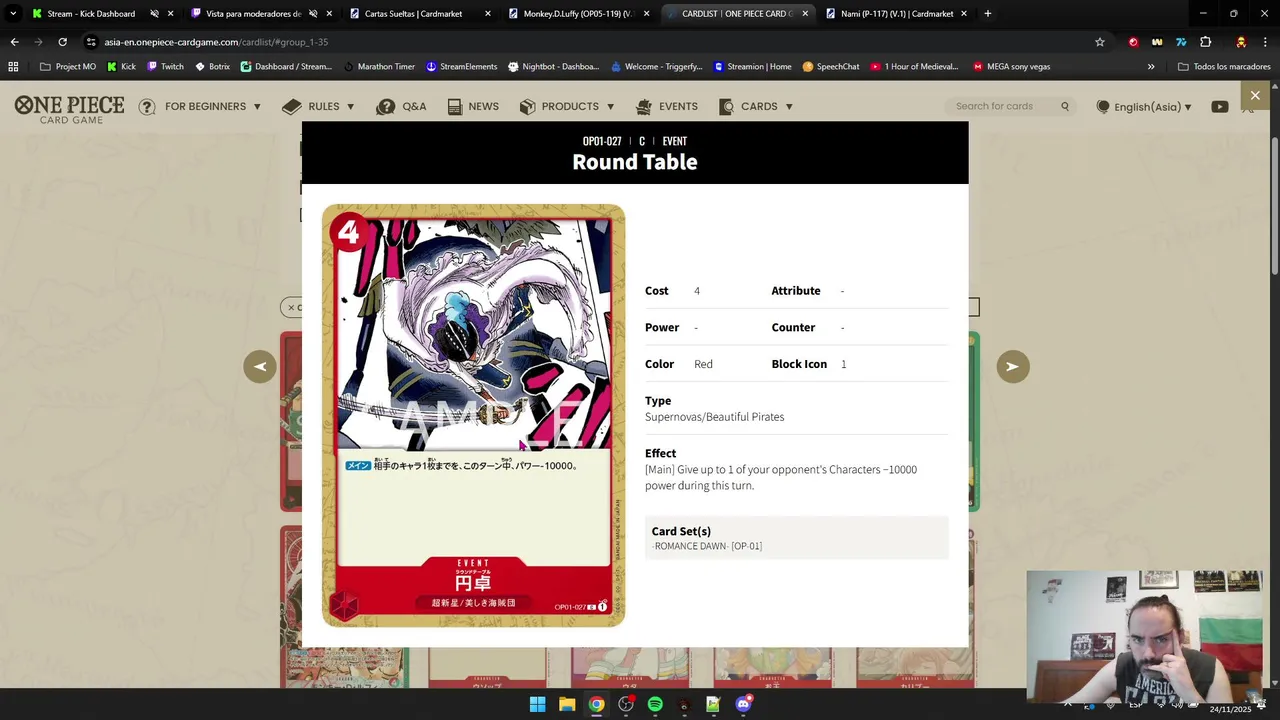This screenshot has width=1280, height=720.
Task: Reload the current page
Action: coord(62,42)
